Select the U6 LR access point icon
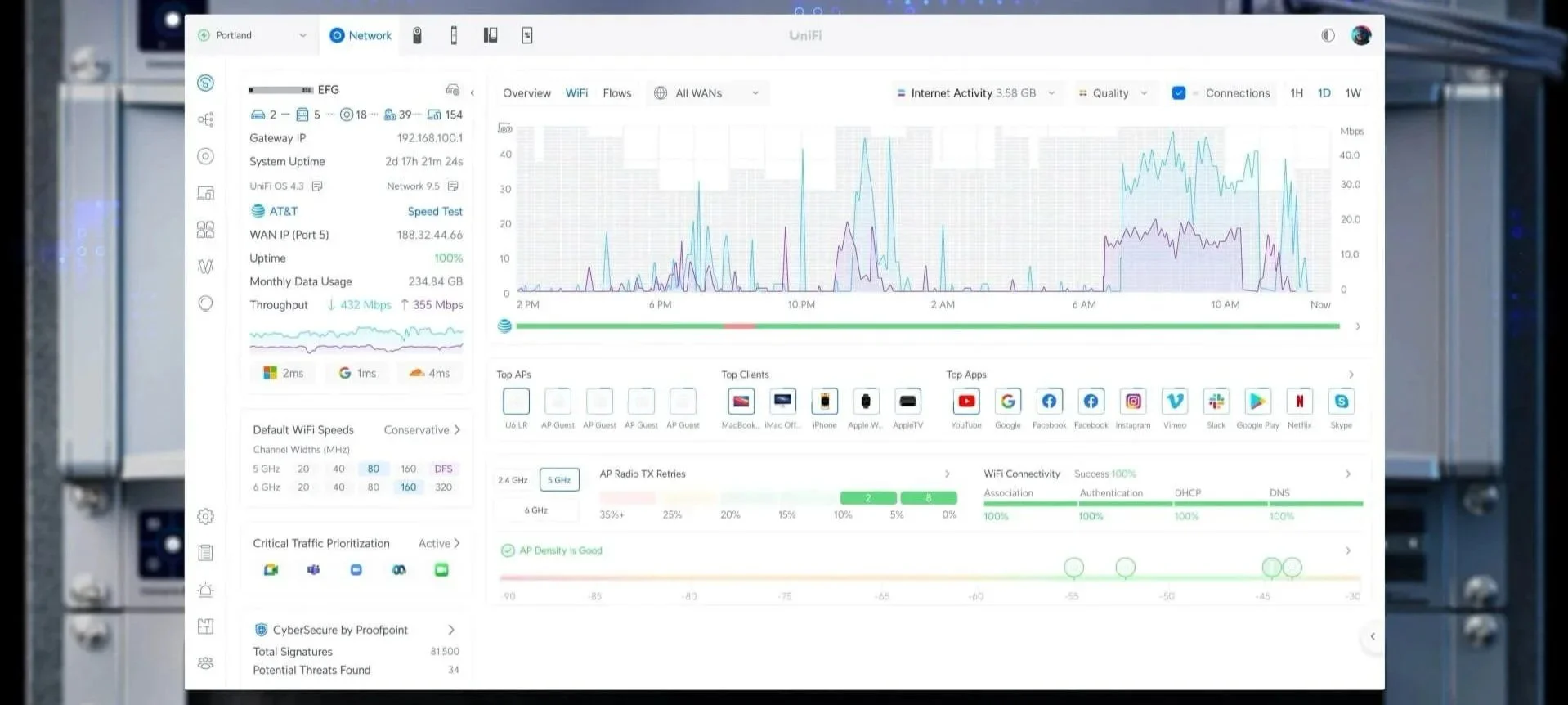 [516, 402]
